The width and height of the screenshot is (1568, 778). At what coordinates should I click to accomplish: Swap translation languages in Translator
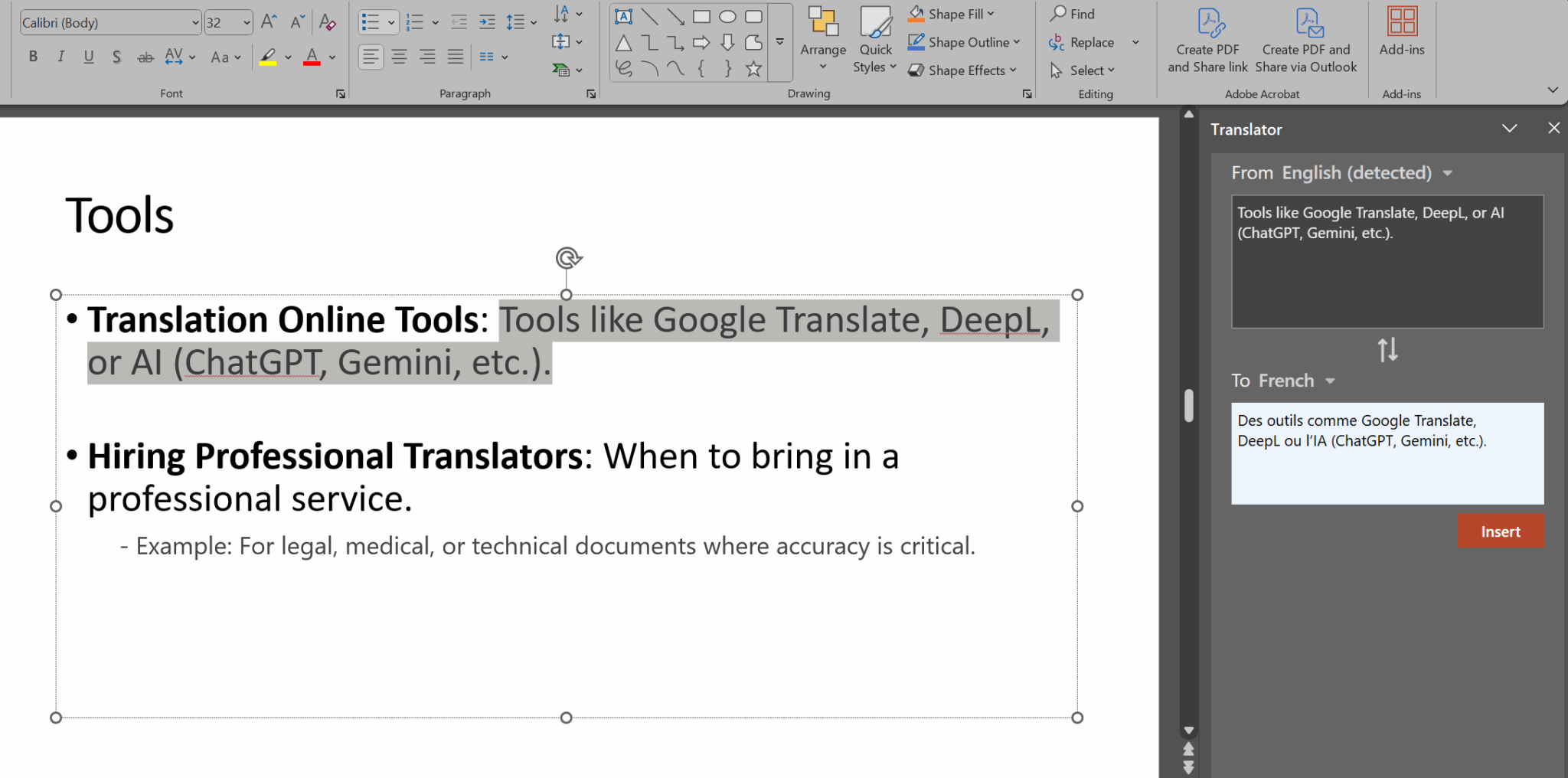point(1387,351)
